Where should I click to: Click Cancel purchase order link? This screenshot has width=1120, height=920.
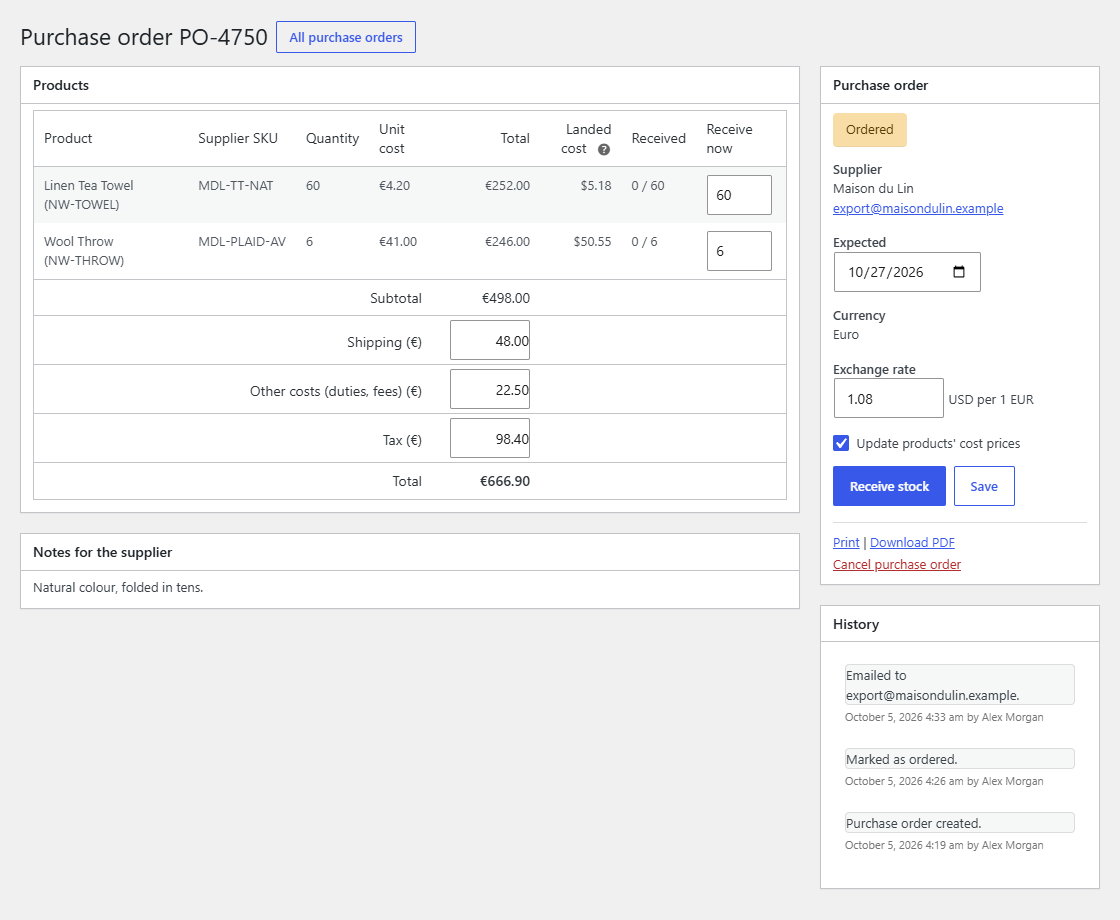point(896,564)
